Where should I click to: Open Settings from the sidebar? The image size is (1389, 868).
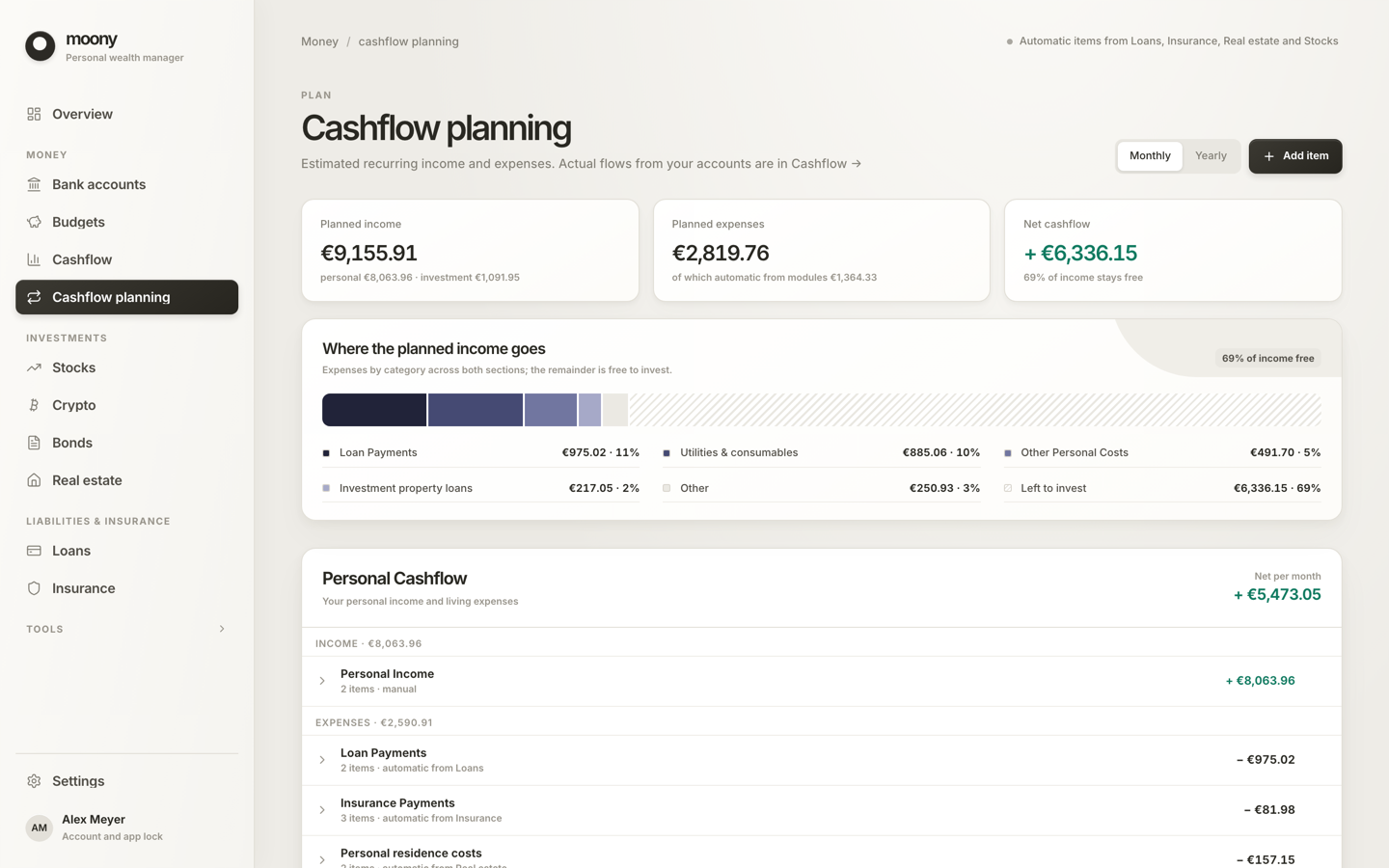tap(126, 781)
